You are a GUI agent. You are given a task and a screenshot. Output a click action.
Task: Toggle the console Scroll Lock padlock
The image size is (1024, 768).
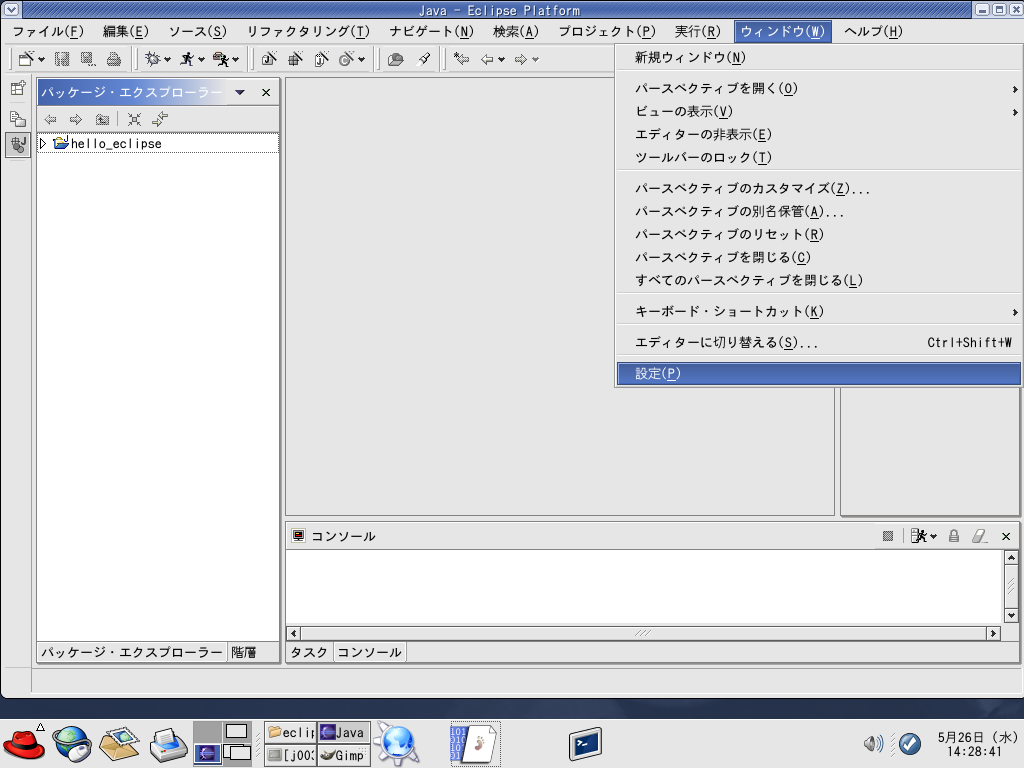click(953, 536)
